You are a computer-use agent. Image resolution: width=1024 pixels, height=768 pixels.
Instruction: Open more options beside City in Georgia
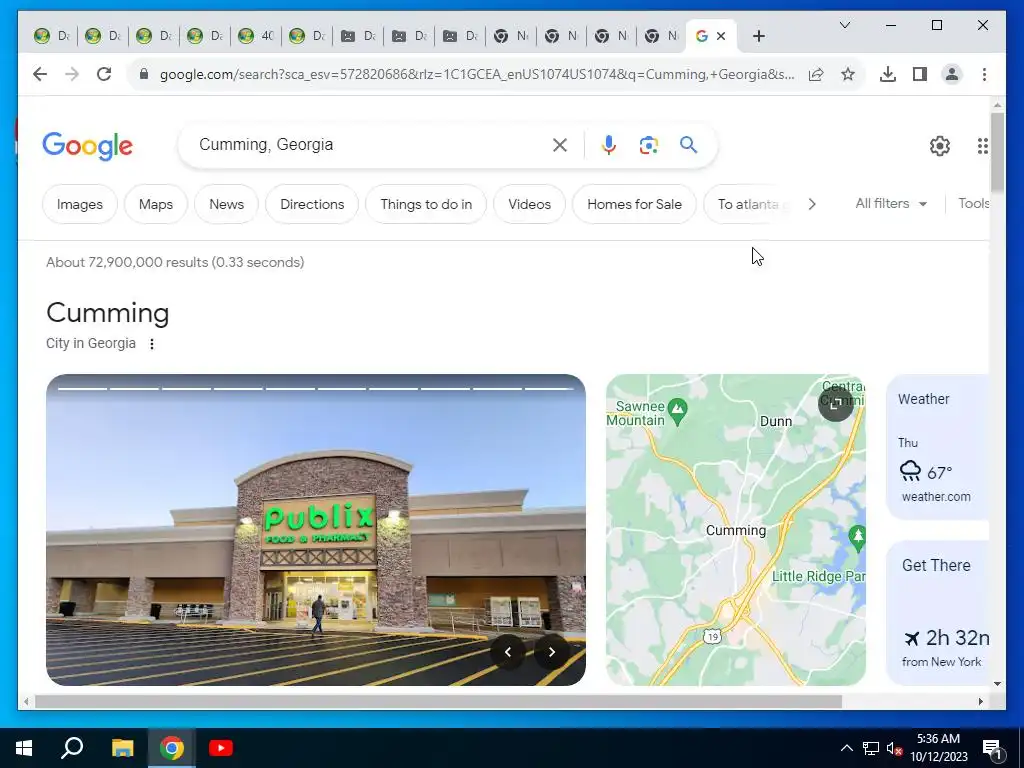coord(152,344)
